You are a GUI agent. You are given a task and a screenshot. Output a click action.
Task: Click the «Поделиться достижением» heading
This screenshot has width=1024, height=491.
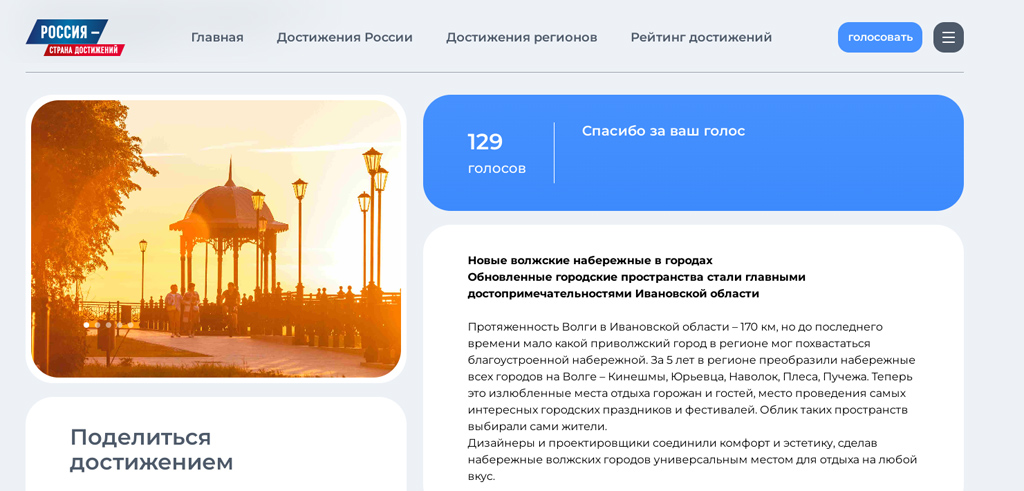pyautogui.click(x=151, y=449)
